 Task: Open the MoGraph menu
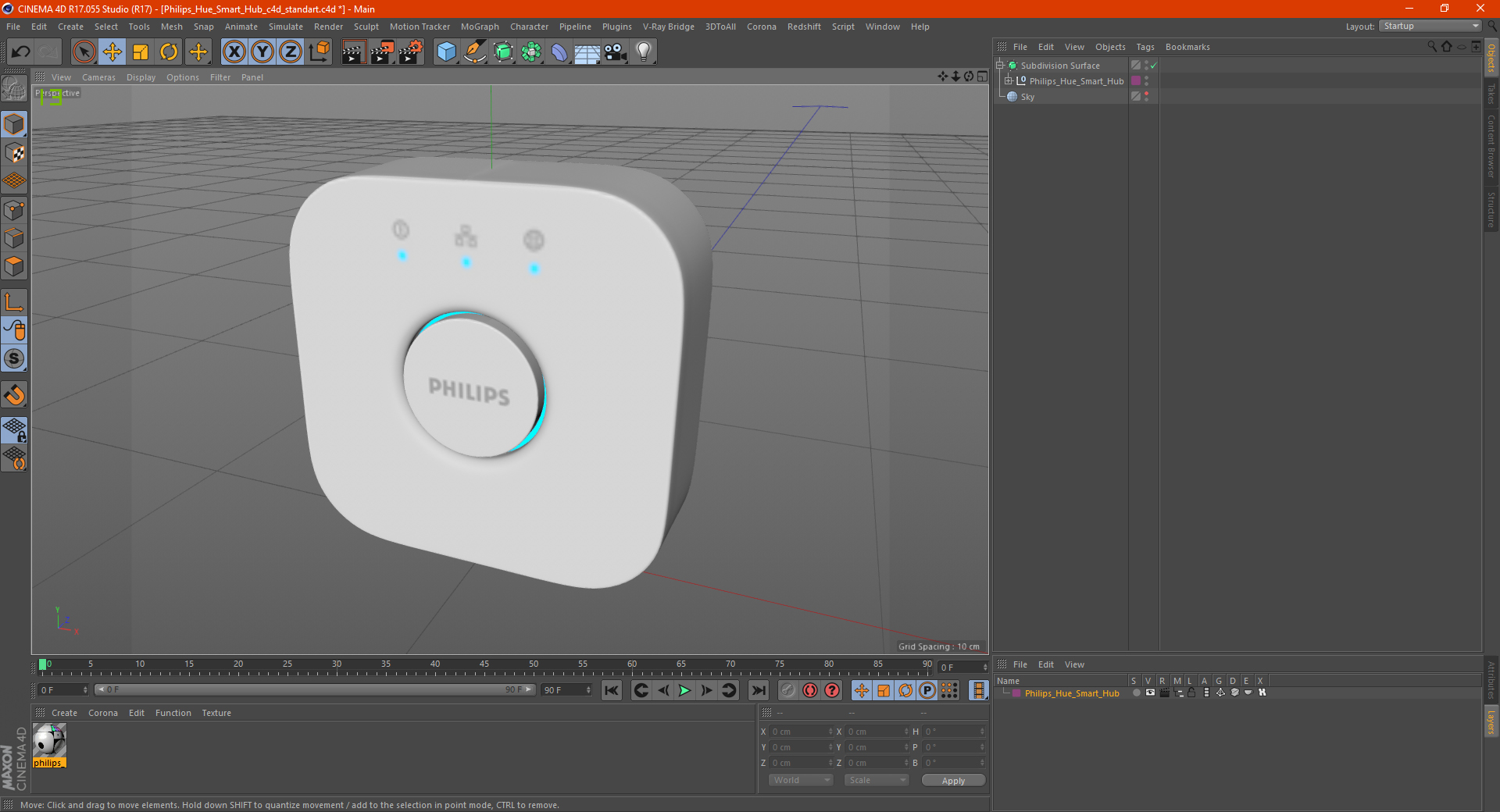[x=480, y=27]
